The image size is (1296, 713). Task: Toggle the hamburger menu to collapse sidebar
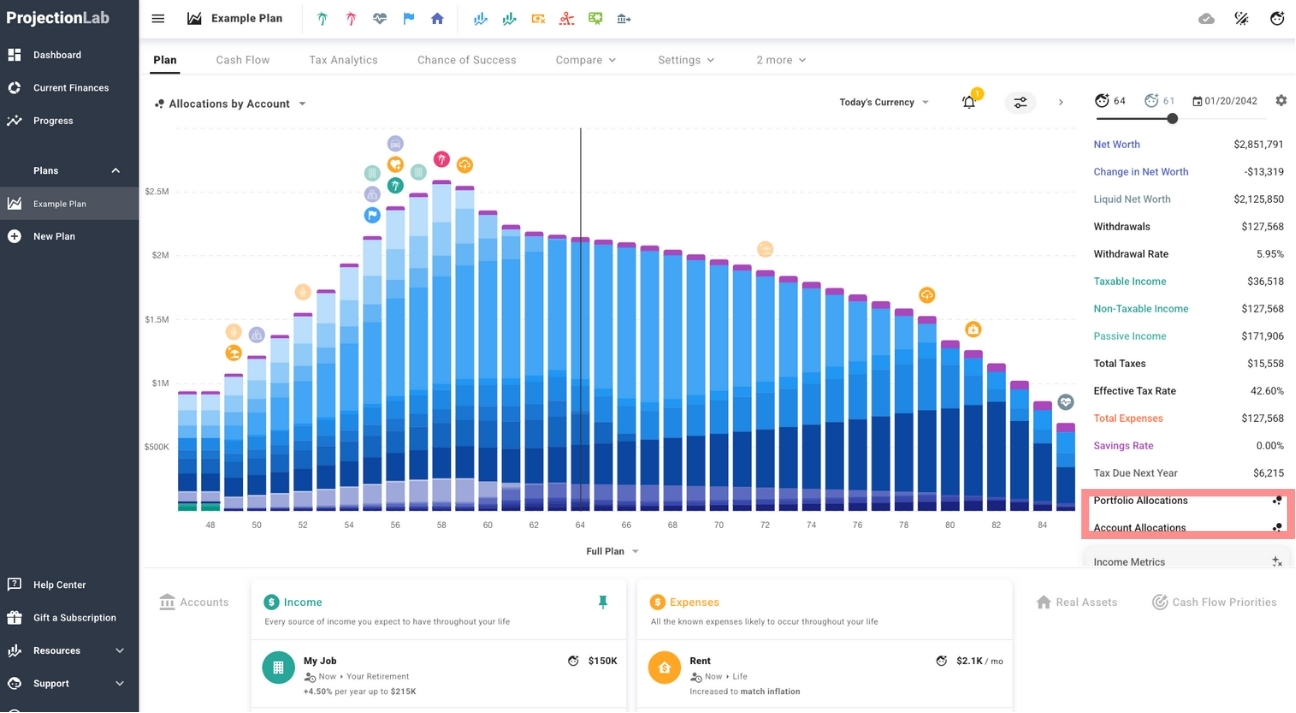(158, 18)
